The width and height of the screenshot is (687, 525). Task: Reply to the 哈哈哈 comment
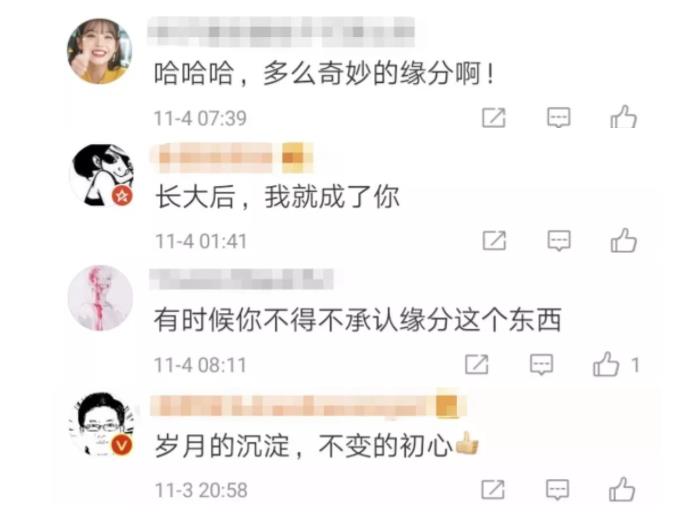559,117
